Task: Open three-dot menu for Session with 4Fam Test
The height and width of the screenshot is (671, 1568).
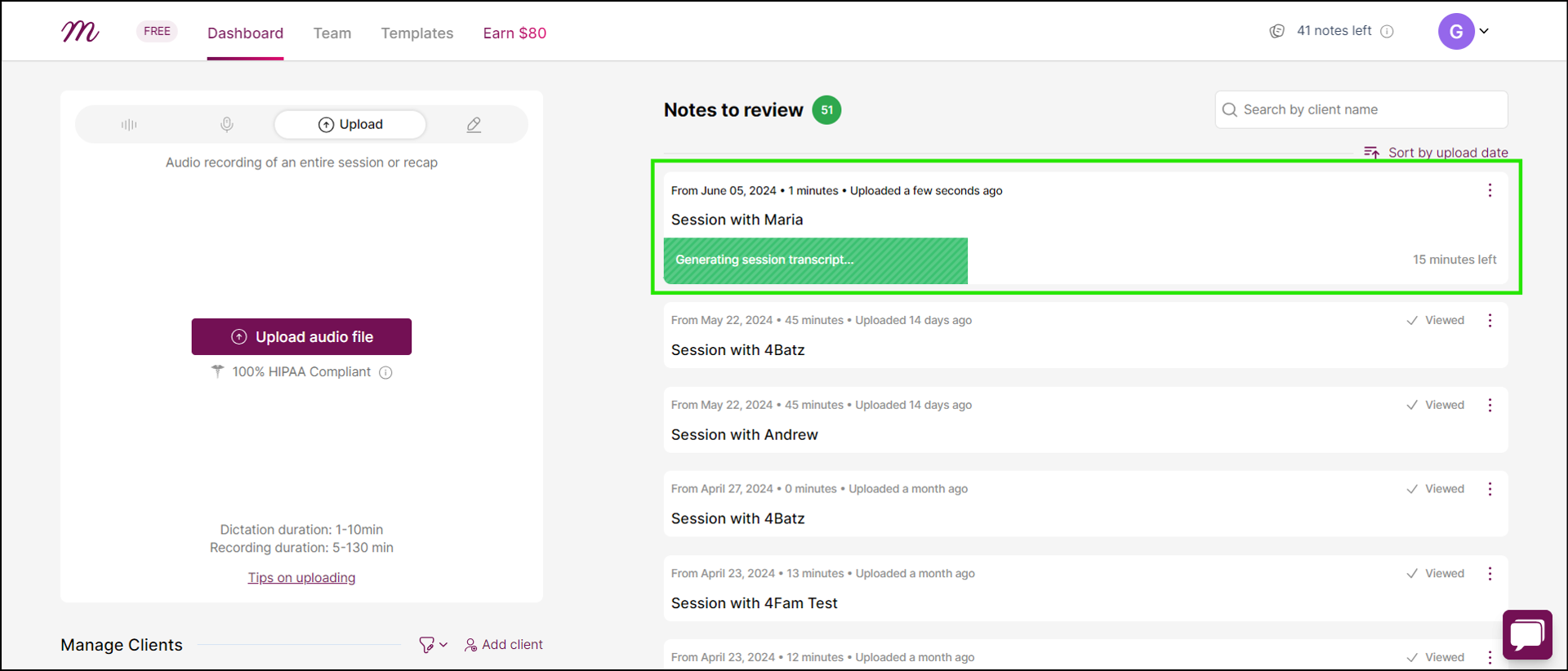Action: tap(1490, 574)
